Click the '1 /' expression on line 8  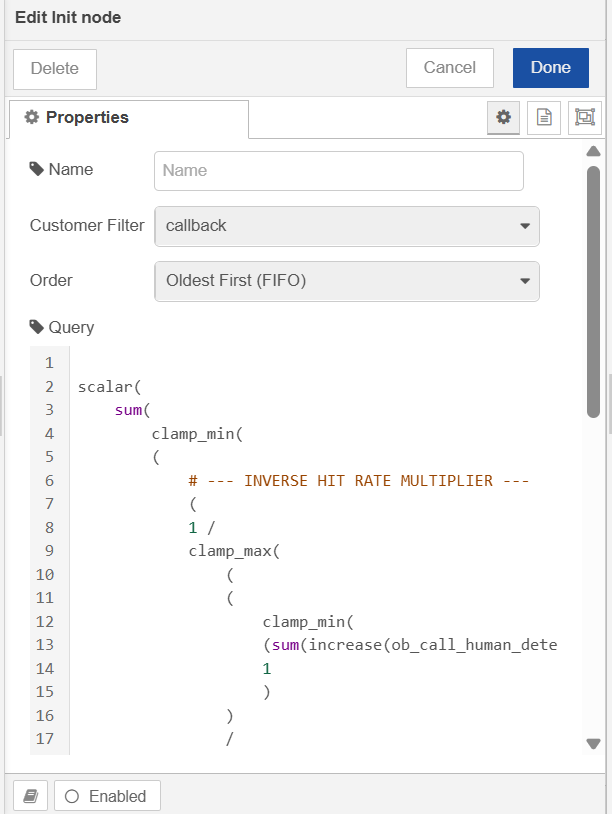point(201,527)
